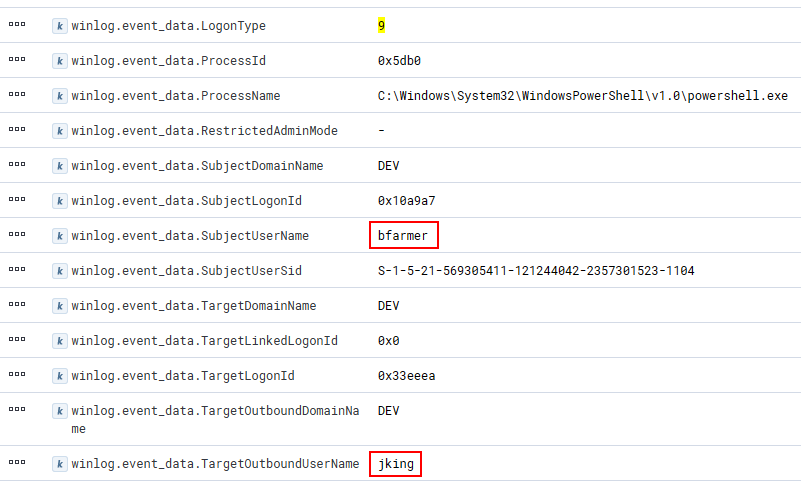The height and width of the screenshot is (488, 801).
Task: Click the bfarmer SubjectUserName value
Action: (x=403, y=236)
